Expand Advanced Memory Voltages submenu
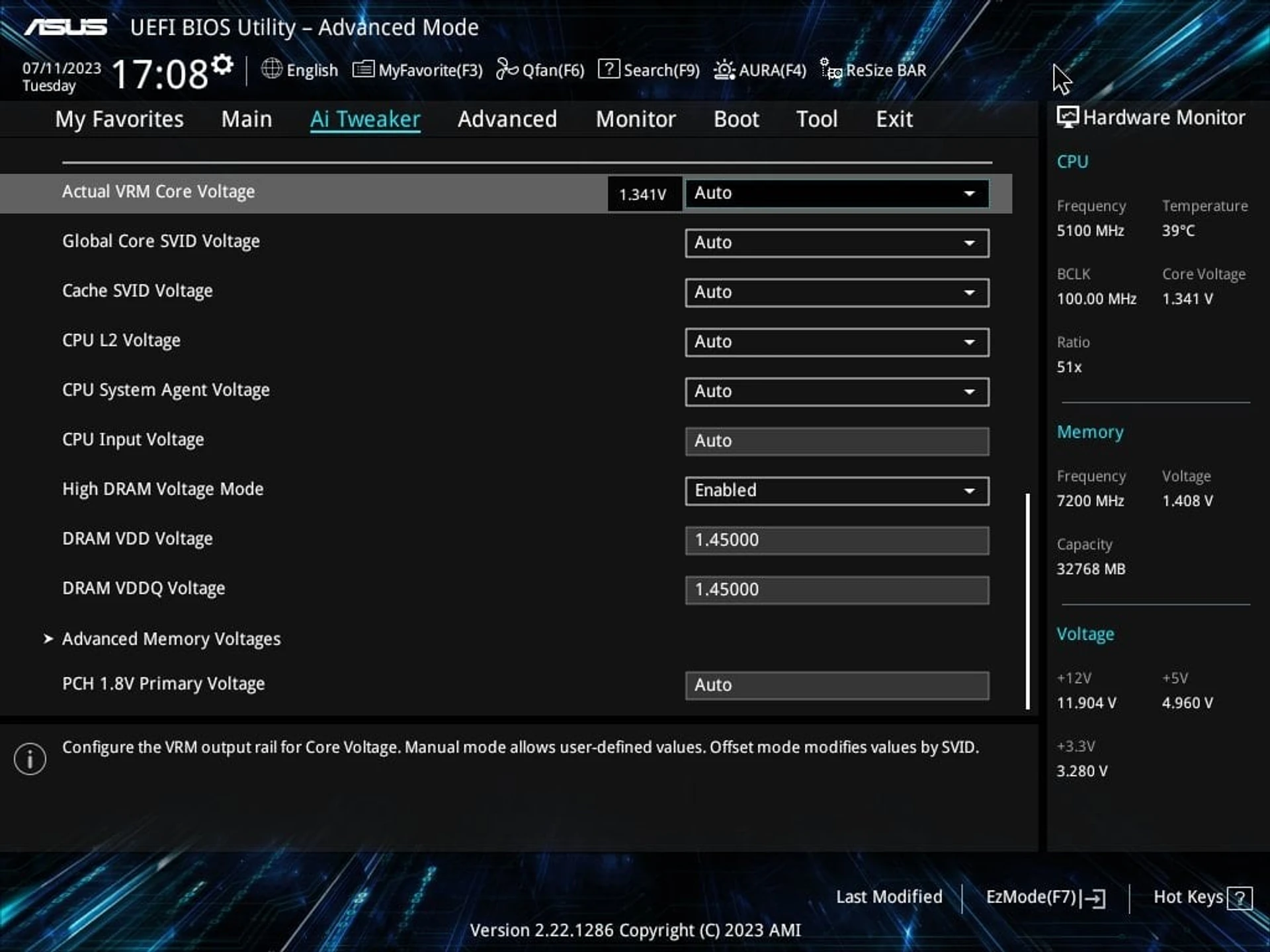This screenshot has width=1270, height=952. pos(171,639)
